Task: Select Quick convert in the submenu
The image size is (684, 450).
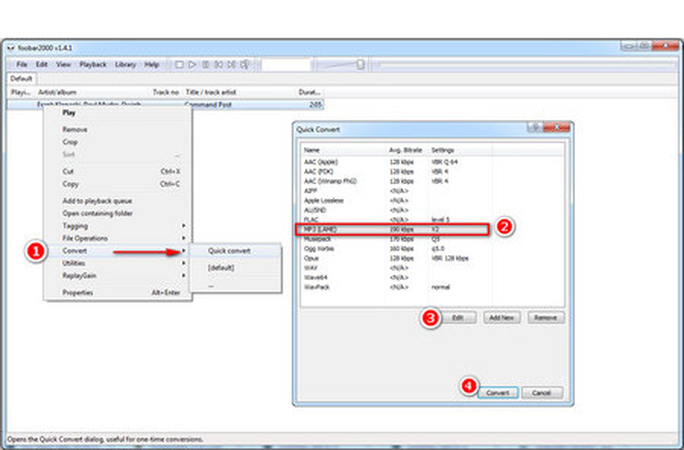Action: pyautogui.click(x=236, y=251)
